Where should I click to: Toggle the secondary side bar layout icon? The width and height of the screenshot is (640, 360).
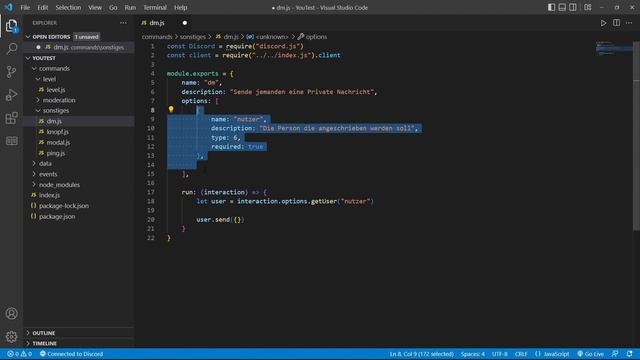click(573, 7)
